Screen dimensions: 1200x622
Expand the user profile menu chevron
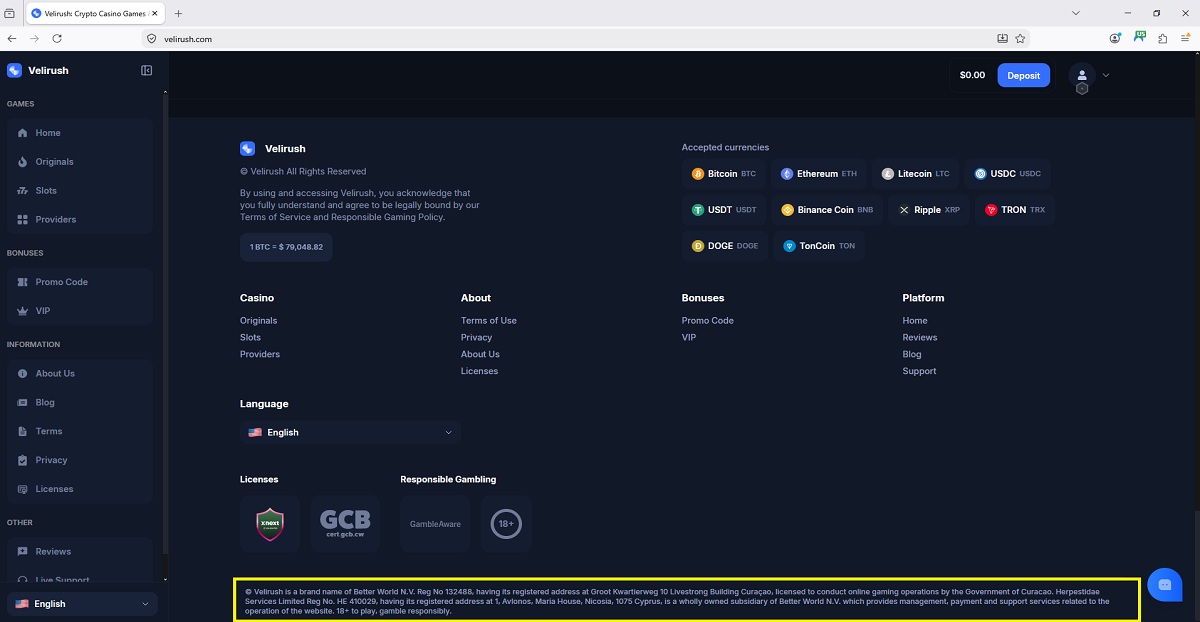pyautogui.click(x=1106, y=75)
